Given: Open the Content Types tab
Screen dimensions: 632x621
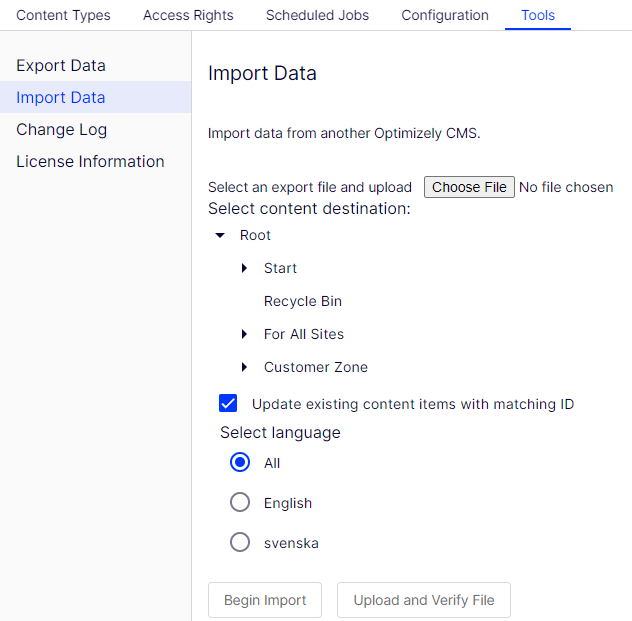Looking at the screenshot, I should (x=63, y=15).
